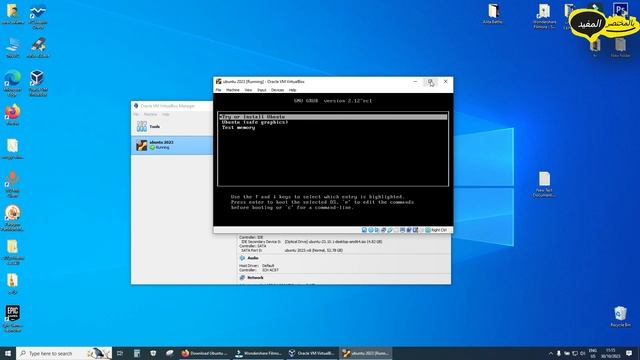Select 'Try or Install Ubuntu' GRUB entry

pyautogui.click(x=333, y=117)
